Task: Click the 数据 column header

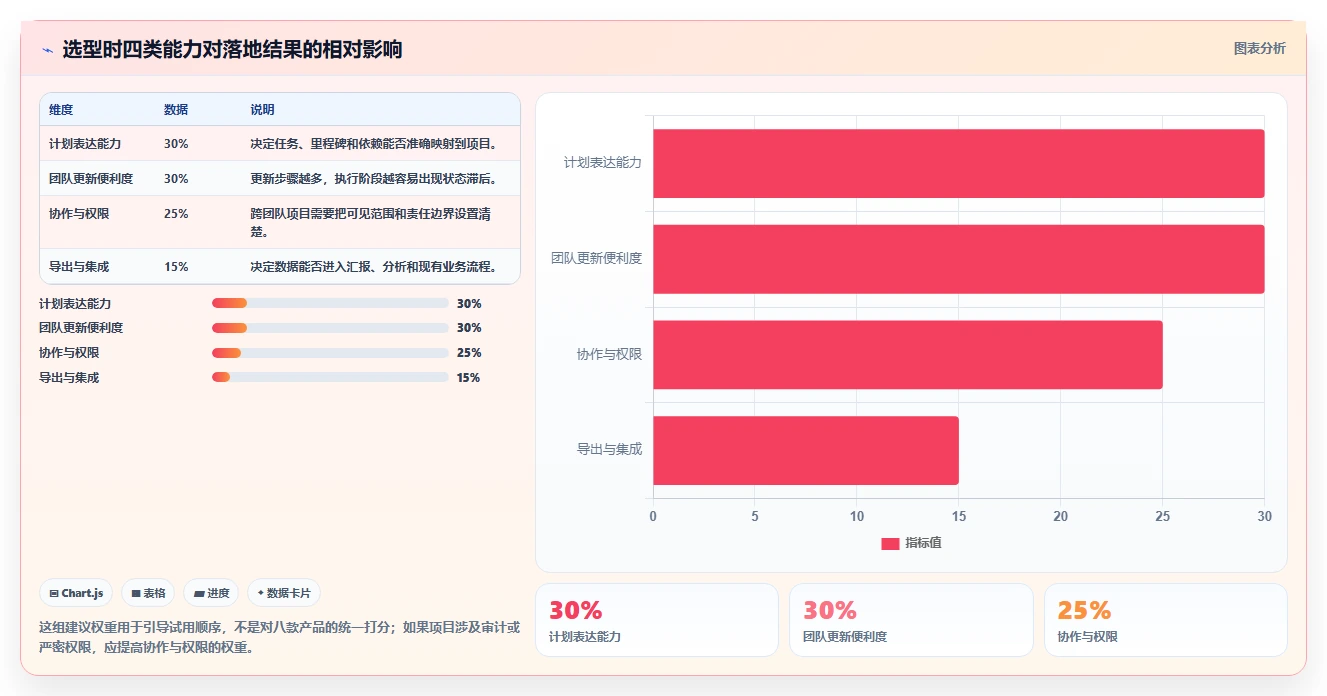Action: tap(176, 110)
